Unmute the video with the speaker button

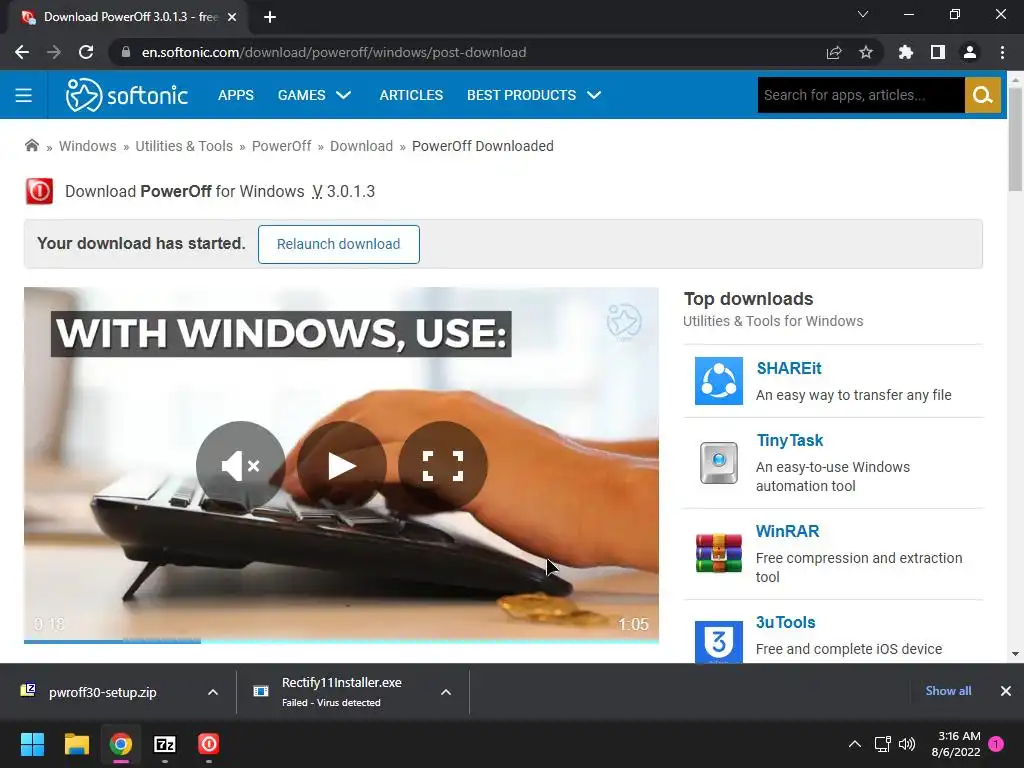(x=240, y=466)
